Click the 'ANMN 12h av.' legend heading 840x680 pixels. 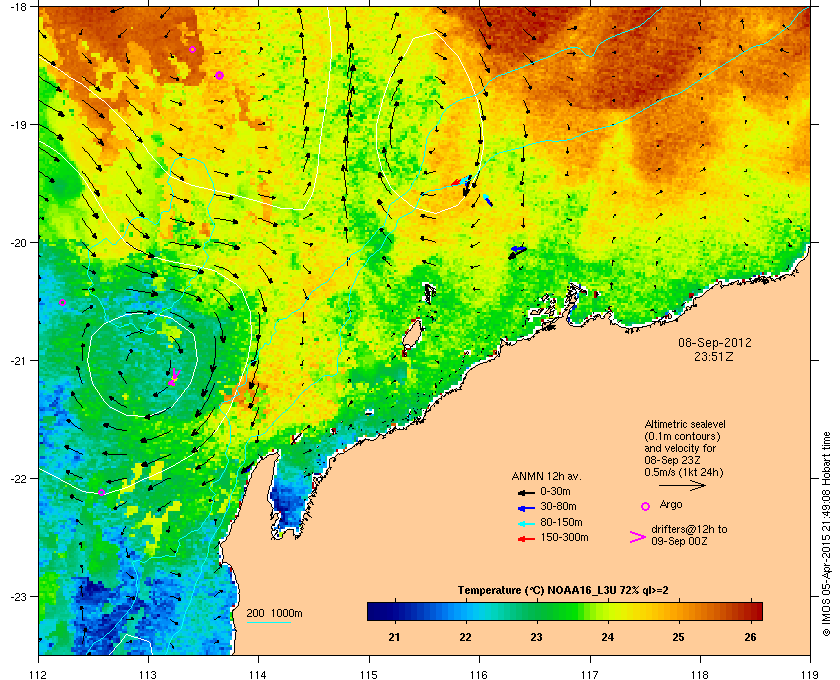(x=546, y=476)
